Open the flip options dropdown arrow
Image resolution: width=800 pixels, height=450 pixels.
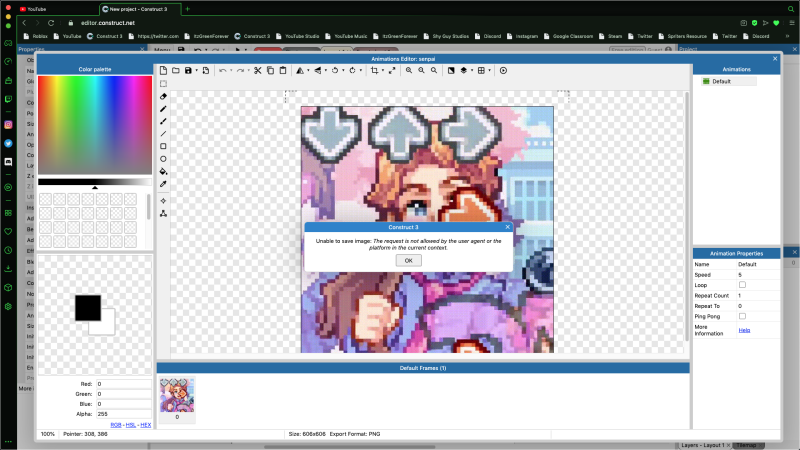click(326, 70)
